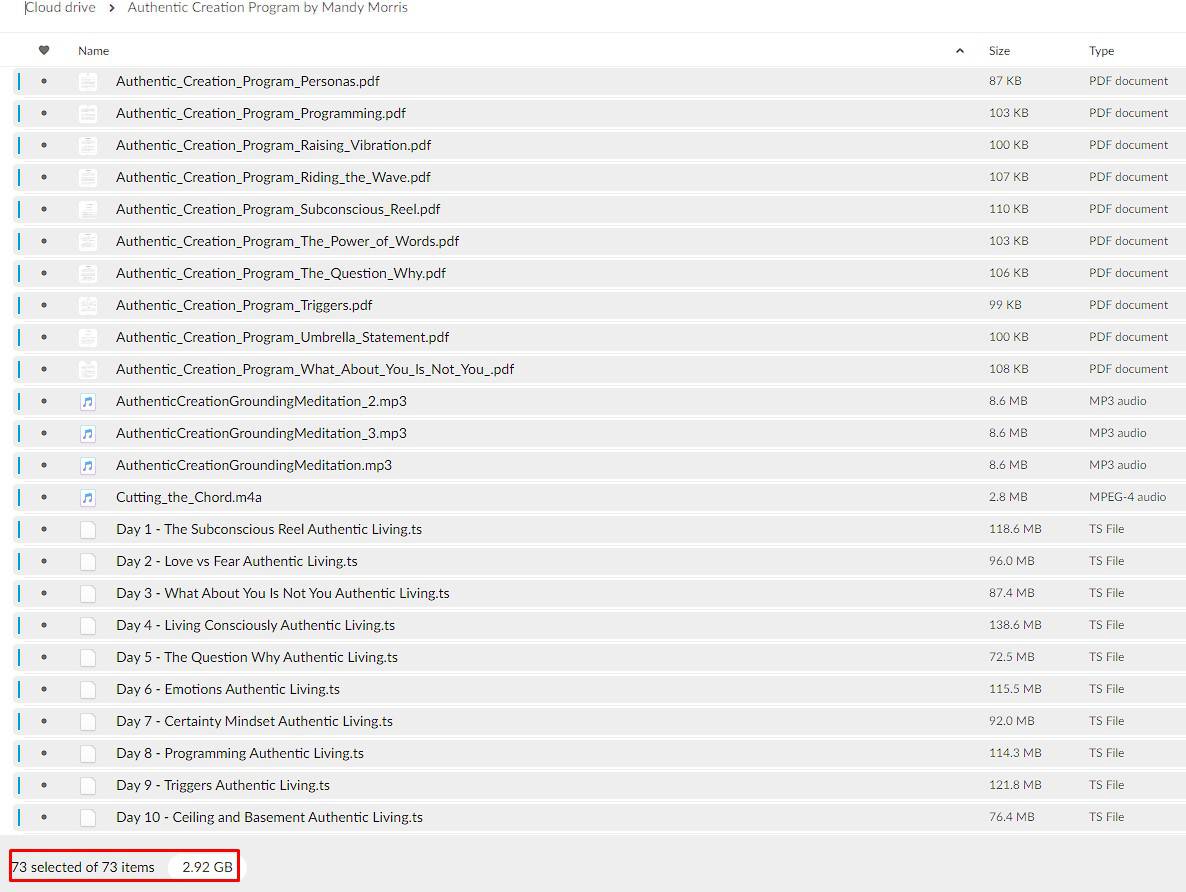The image size is (1186, 892).
Task: Click audio icon of AuthenticCreationGroundingMeditation.mp3
Action: point(88,466)
